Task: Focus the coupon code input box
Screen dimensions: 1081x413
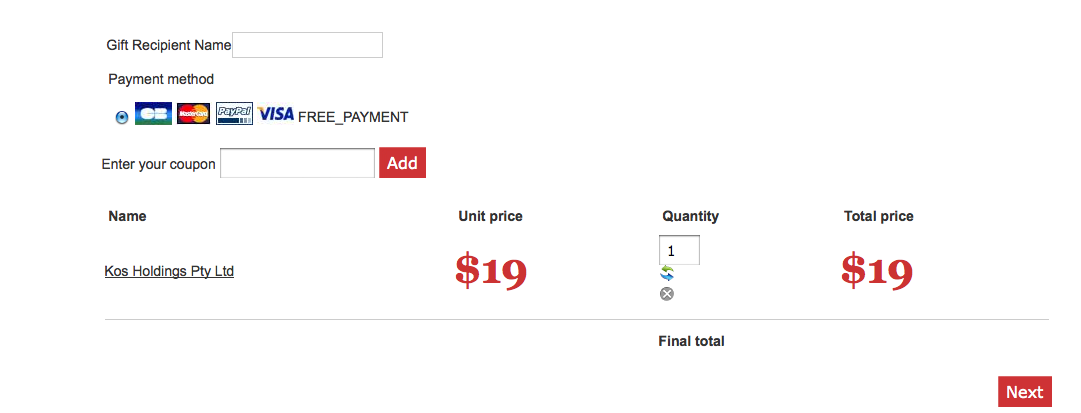Action: (x=297, y=163)
